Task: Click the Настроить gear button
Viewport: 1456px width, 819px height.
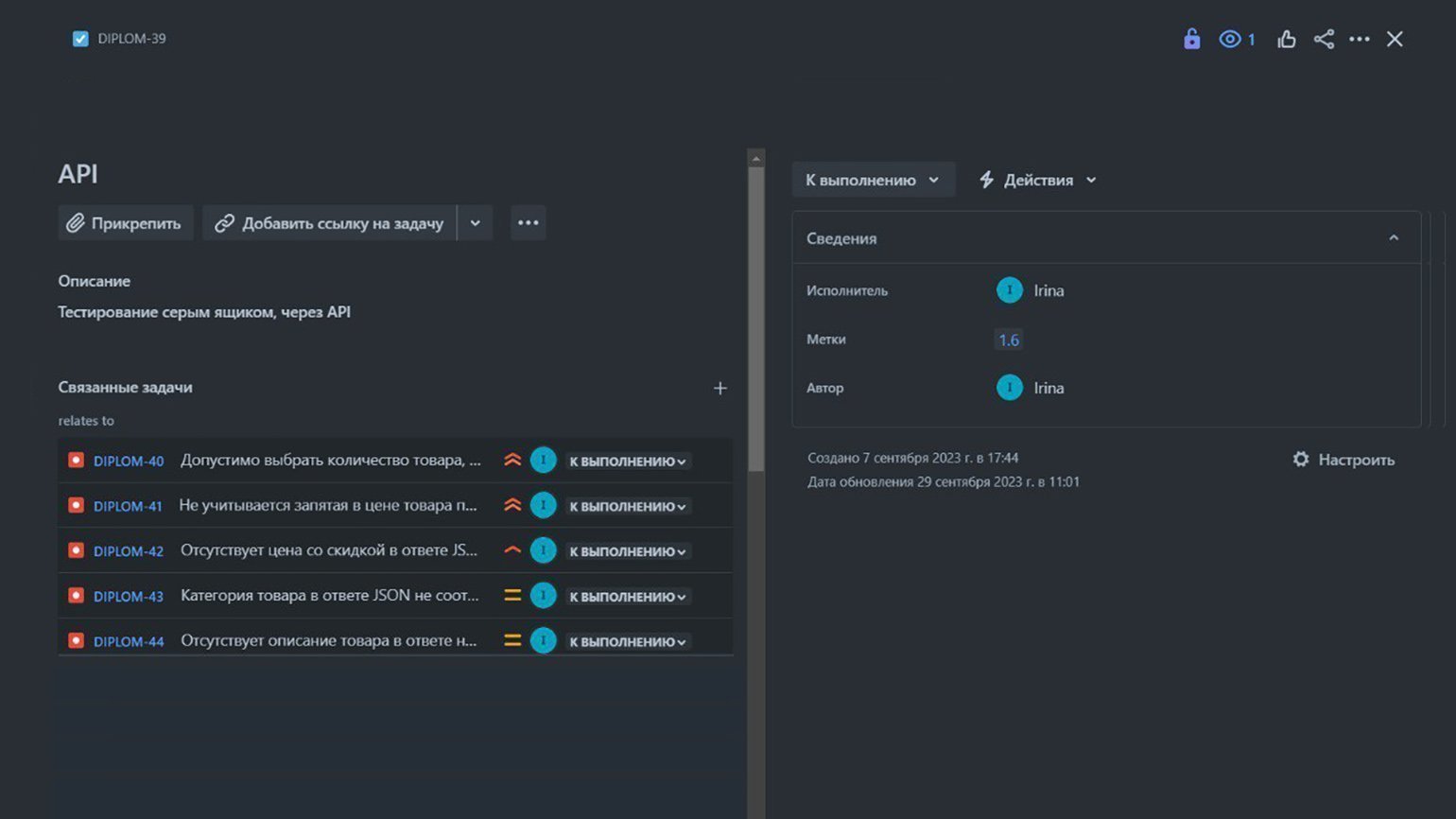Action: (1343, 460)
